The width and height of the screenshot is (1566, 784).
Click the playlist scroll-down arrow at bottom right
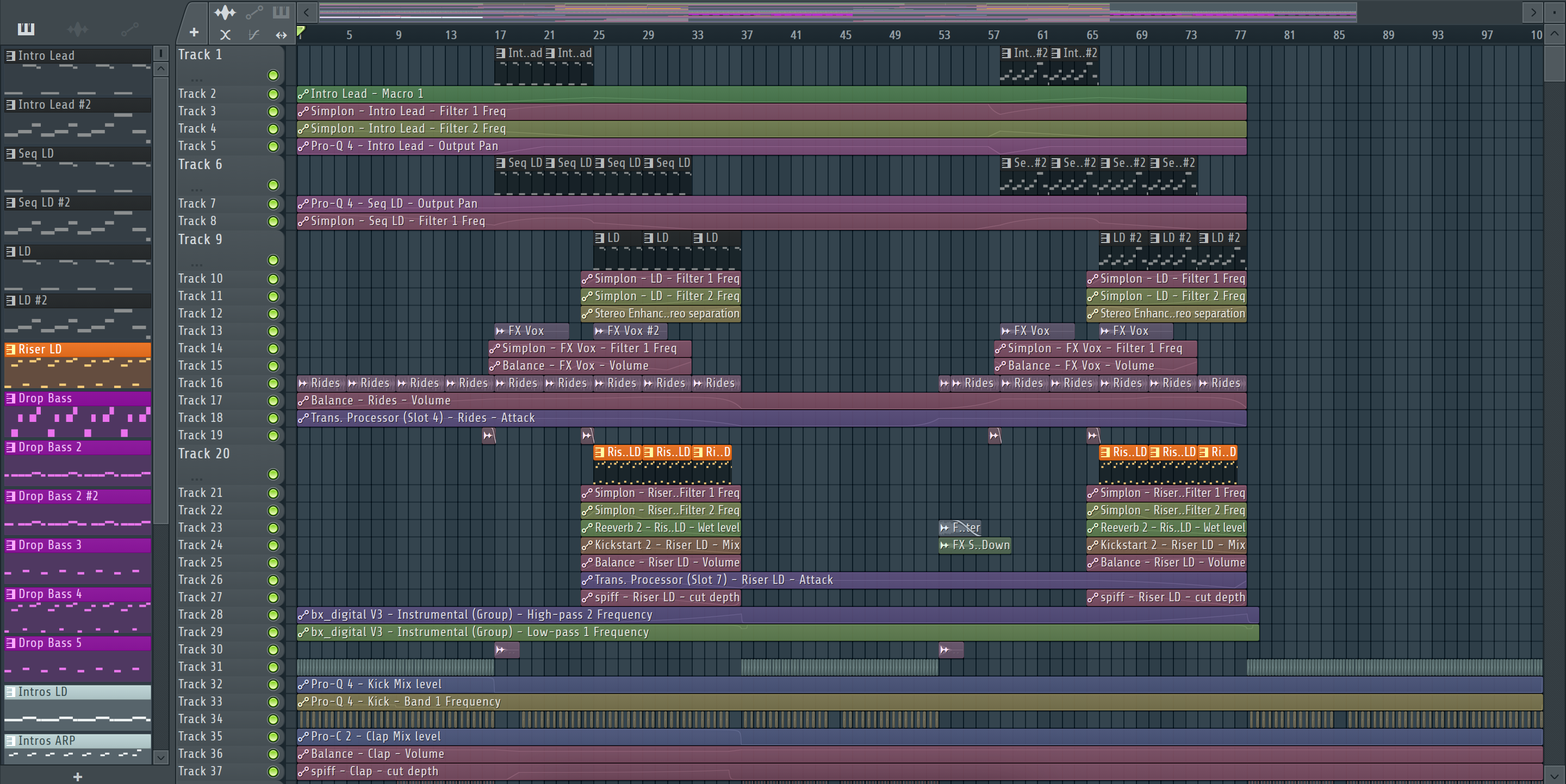(1555, 775)
